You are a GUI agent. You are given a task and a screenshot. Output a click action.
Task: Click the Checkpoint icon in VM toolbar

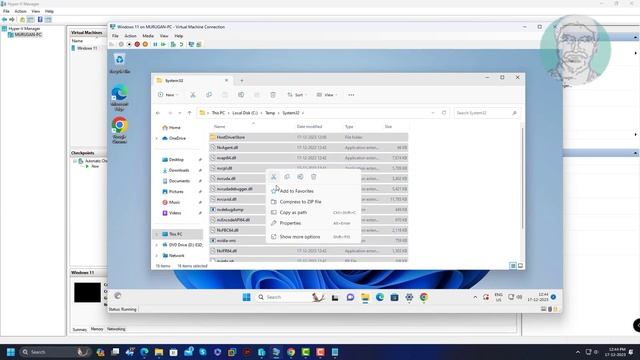click(x=173, y=44)
